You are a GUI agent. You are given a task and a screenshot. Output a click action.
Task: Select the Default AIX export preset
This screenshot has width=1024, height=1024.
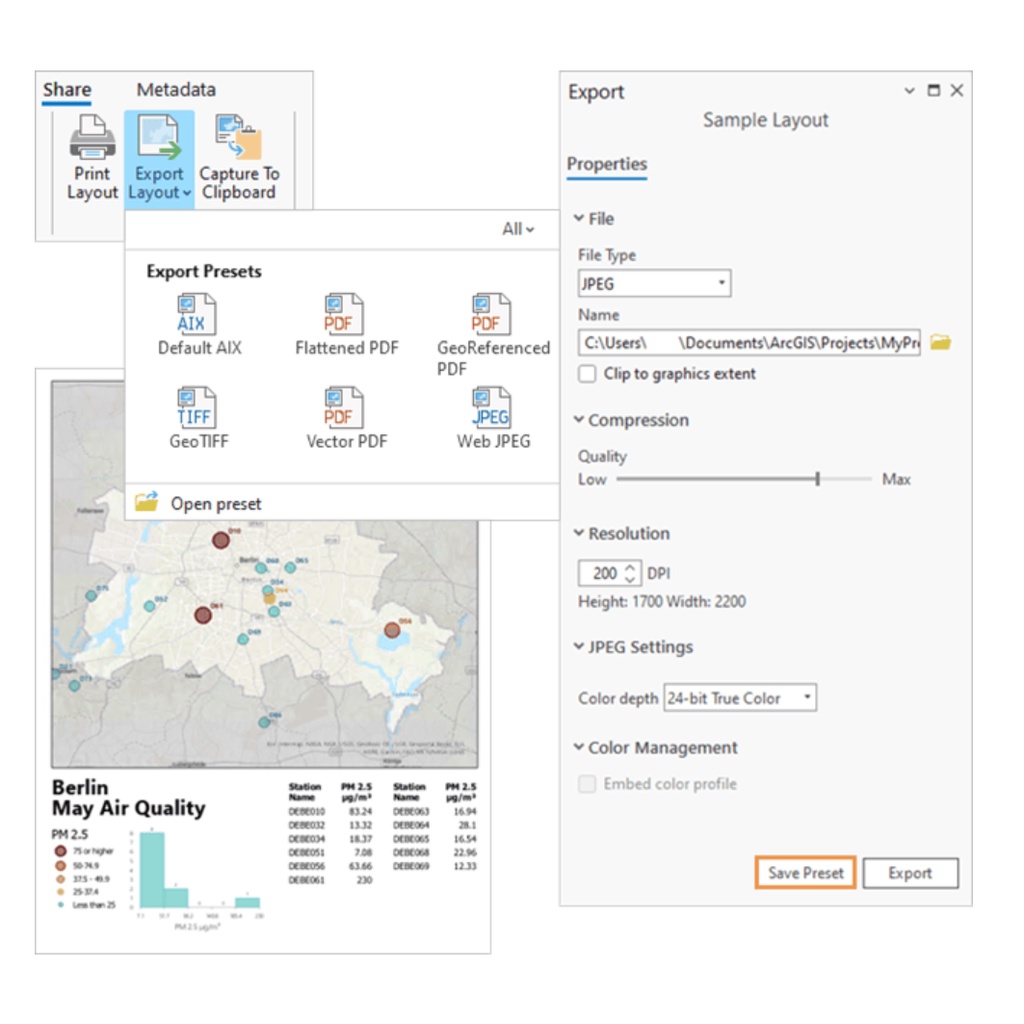pos(197,314)
